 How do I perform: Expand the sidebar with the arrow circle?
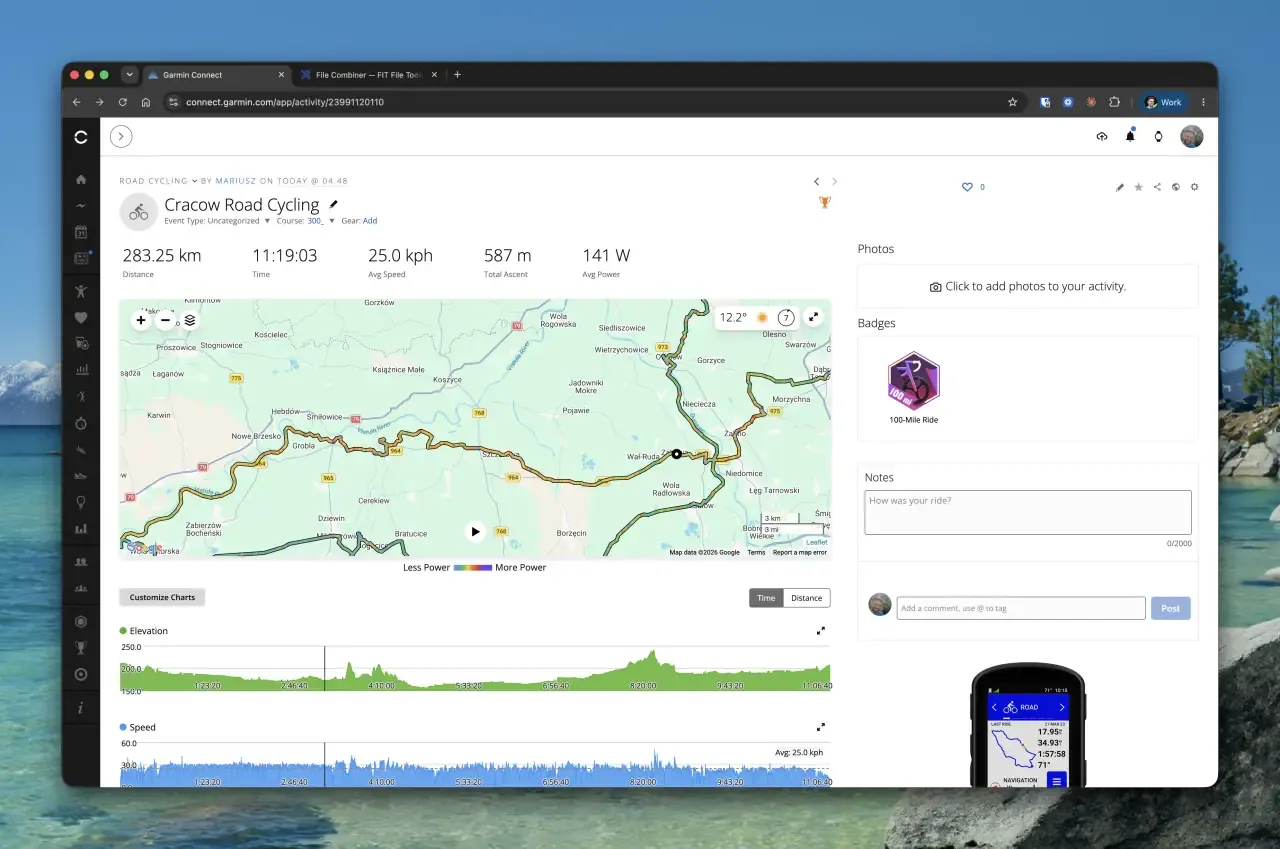121,137
